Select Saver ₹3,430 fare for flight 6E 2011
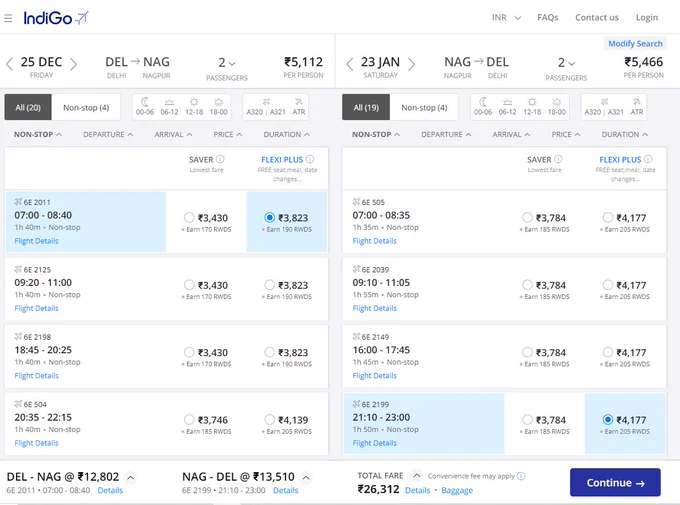Image resolution: width=680 pixels, height=505 pixels. 189,217
